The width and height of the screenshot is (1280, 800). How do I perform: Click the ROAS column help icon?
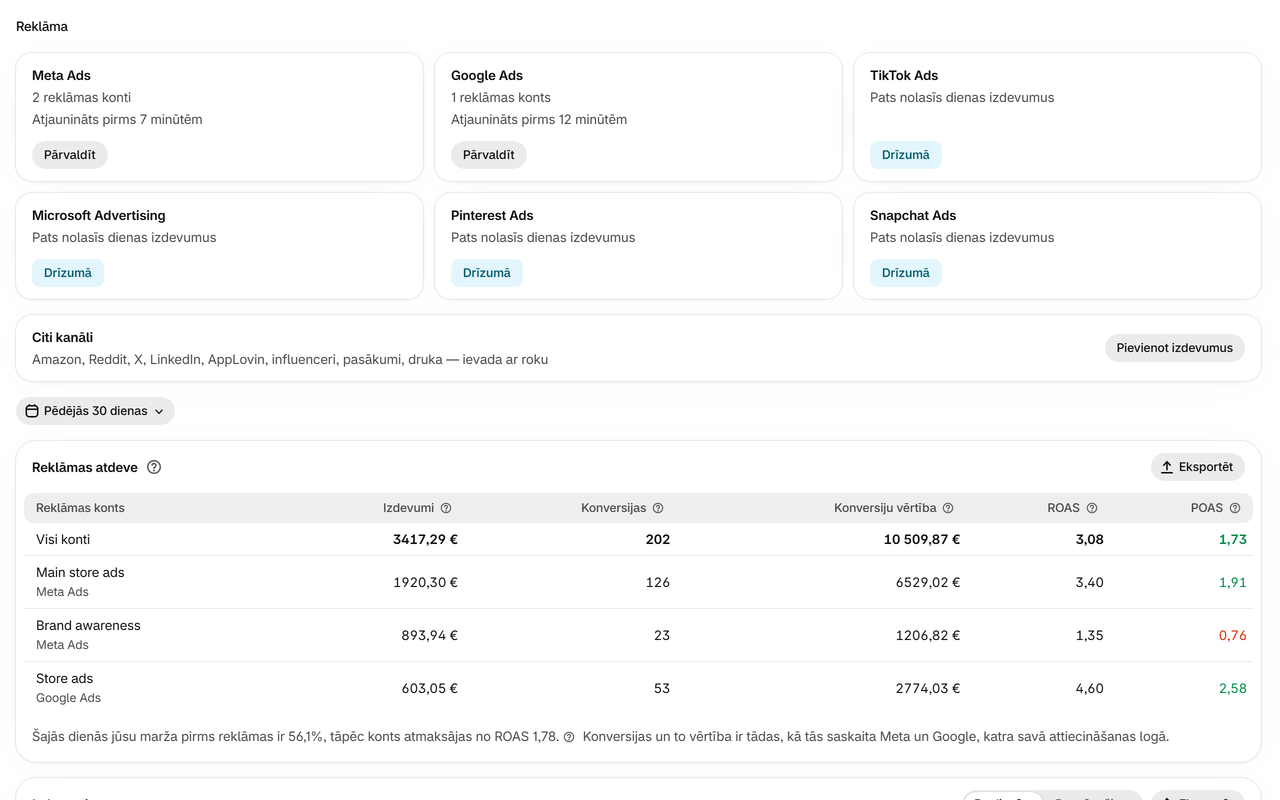(1092, 508)
